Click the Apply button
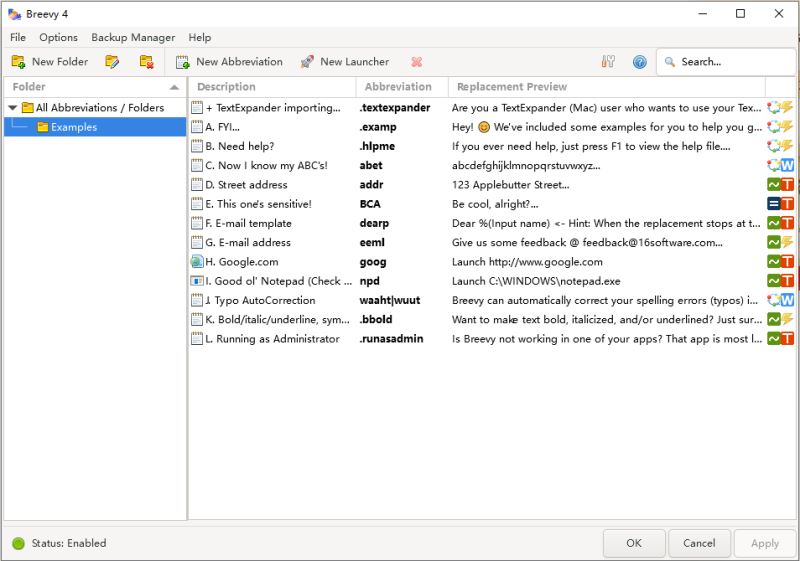Screen dimensions: 800x561 [x=764, y=543]
